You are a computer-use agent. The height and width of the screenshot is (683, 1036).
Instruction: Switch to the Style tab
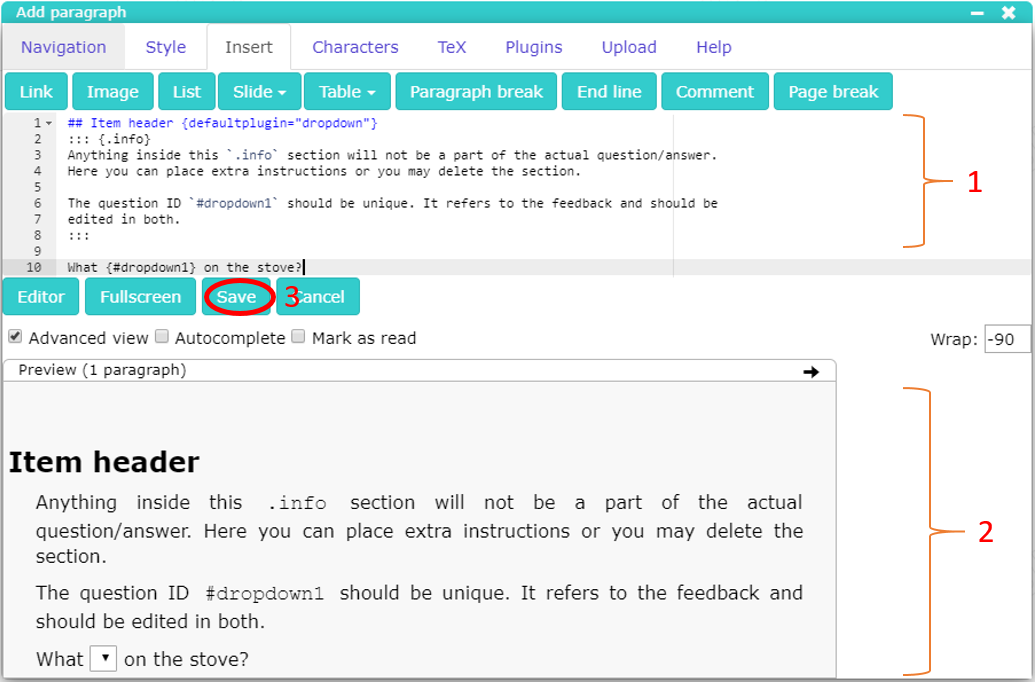[x=166, y=47]
